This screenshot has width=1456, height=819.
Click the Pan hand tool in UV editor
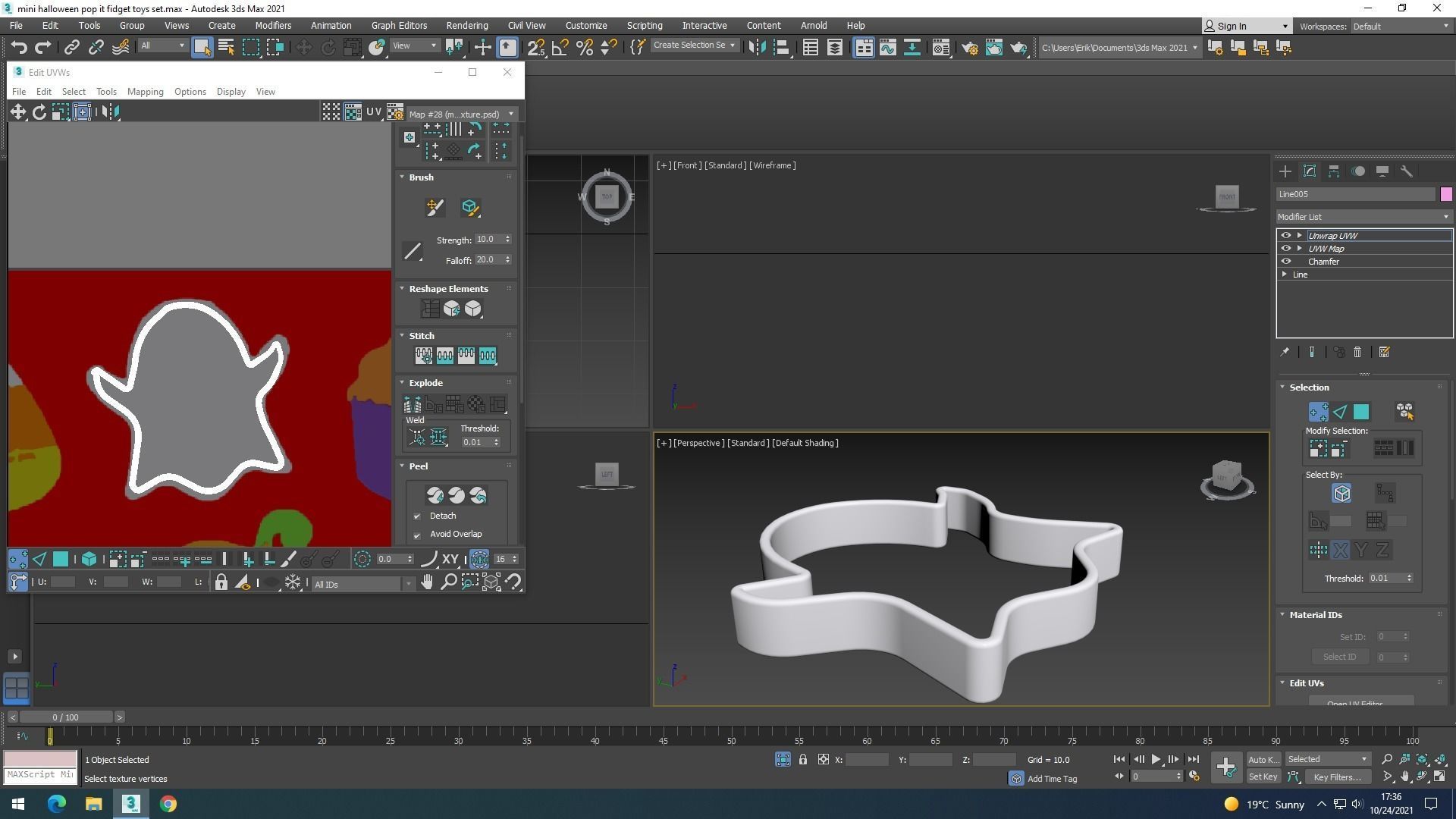(x=427, y=582)
